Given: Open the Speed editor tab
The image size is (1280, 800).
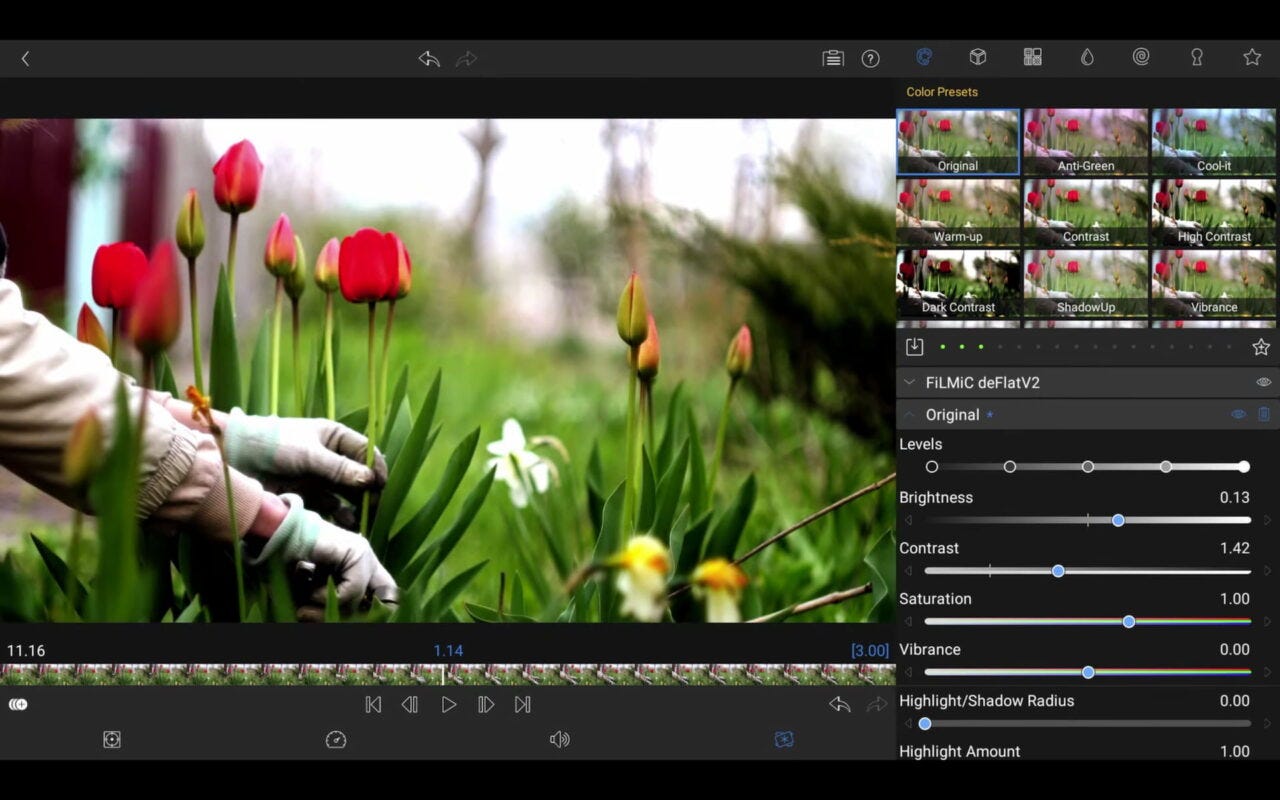Looking at the screenshot, I should (x=336, y=739).
